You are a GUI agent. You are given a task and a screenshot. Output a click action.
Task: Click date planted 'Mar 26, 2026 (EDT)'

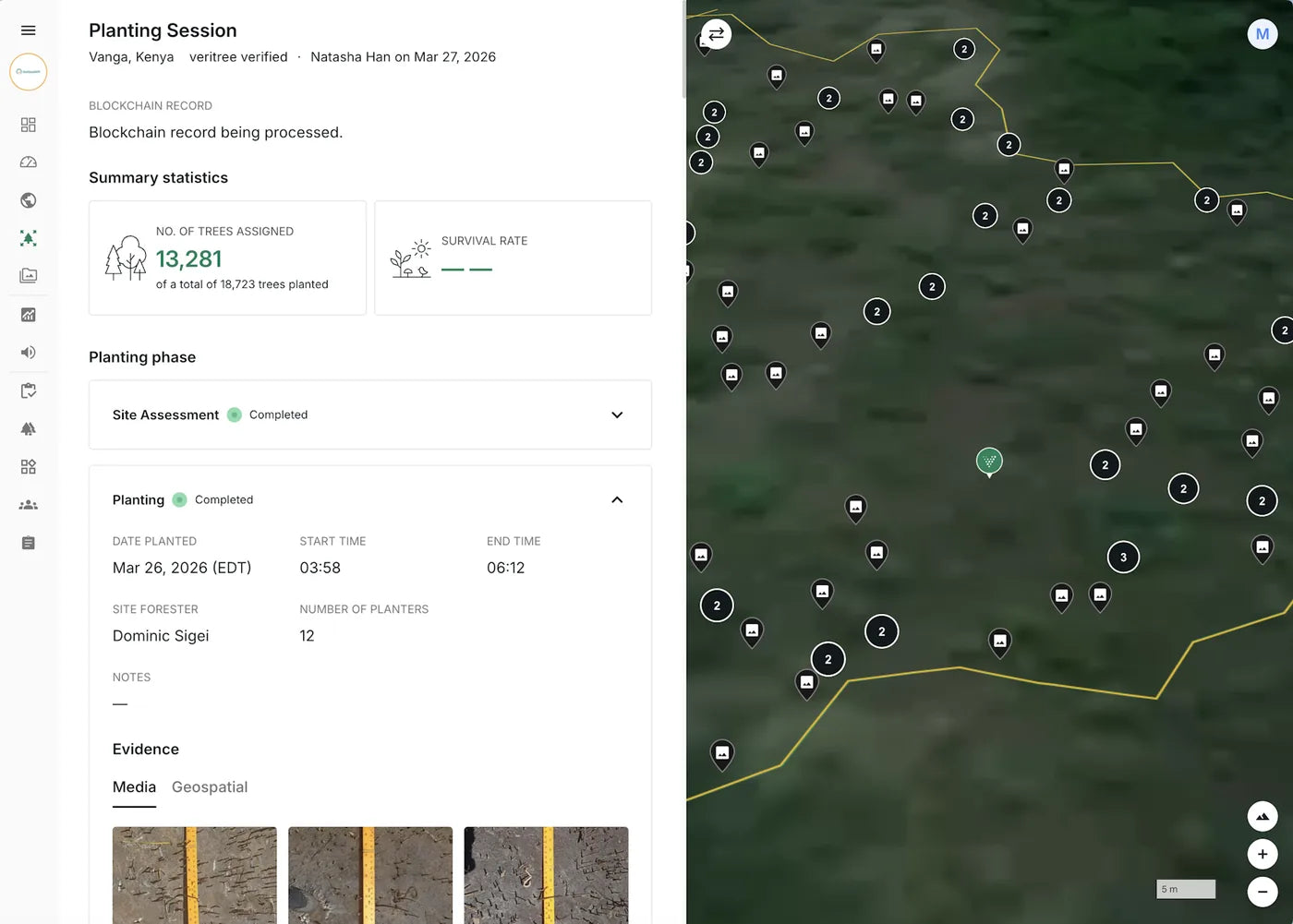click(x=182, y=568)
